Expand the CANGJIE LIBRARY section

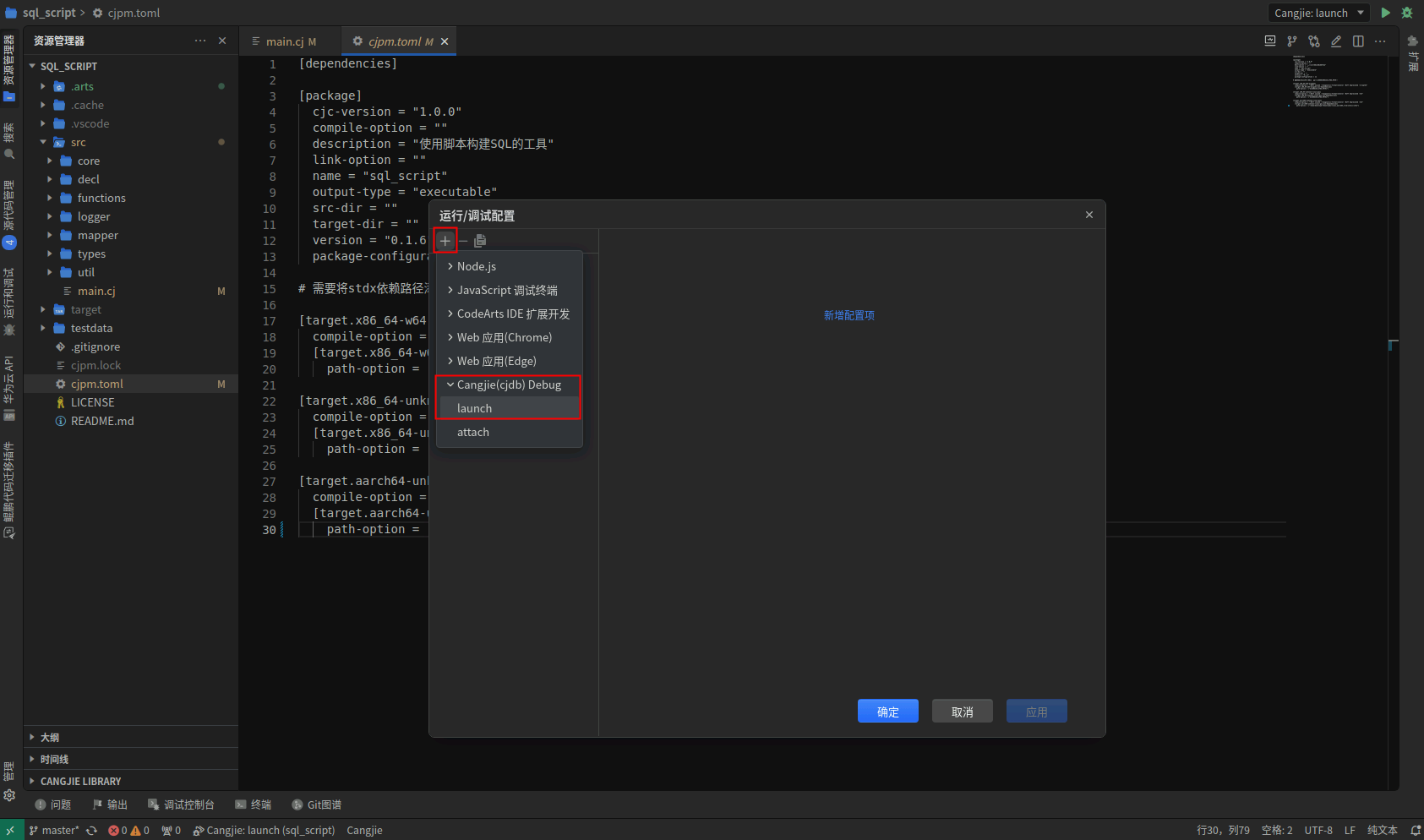point(80,782)
